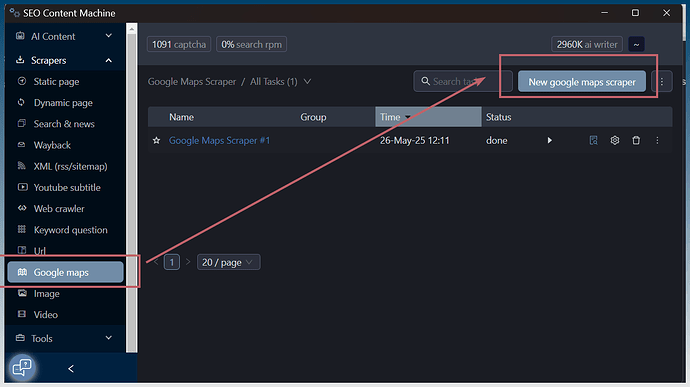Click the sidebar scrollbar up arrow

tap(132, 29)
